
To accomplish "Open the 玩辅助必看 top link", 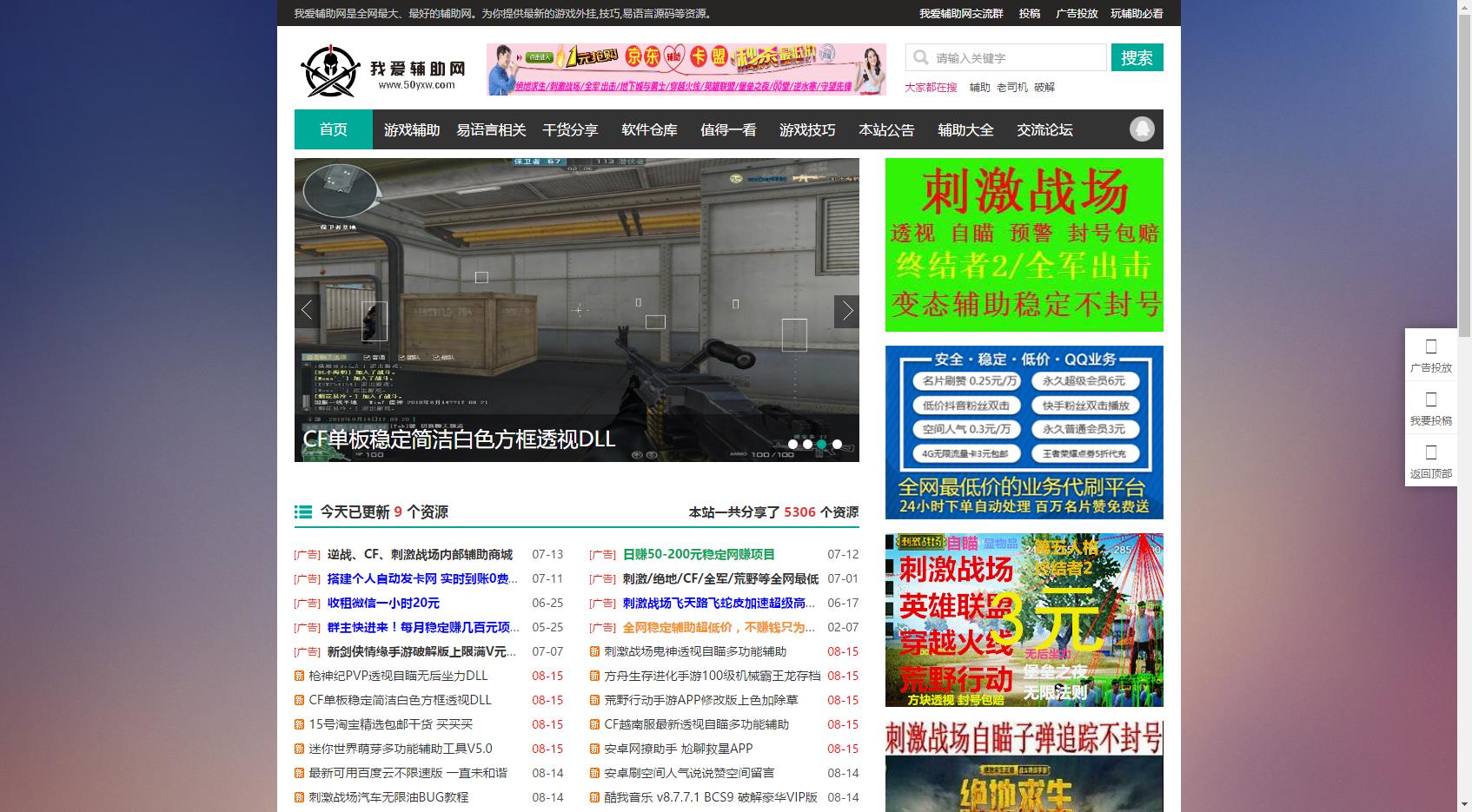I will pos(1137,13).
